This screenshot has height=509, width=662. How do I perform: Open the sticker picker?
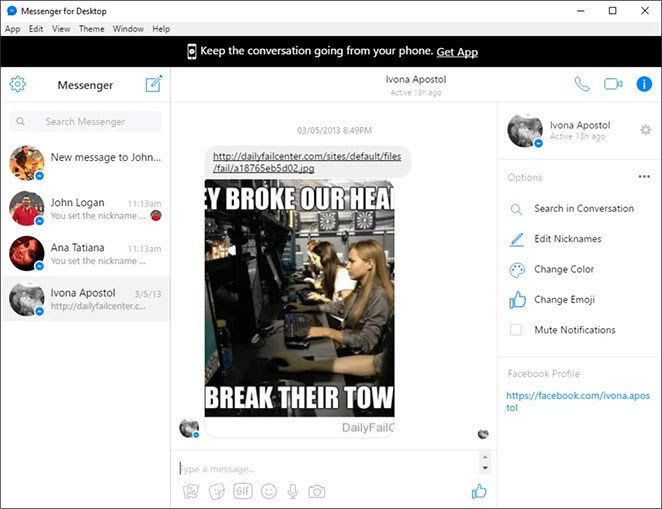217,491
